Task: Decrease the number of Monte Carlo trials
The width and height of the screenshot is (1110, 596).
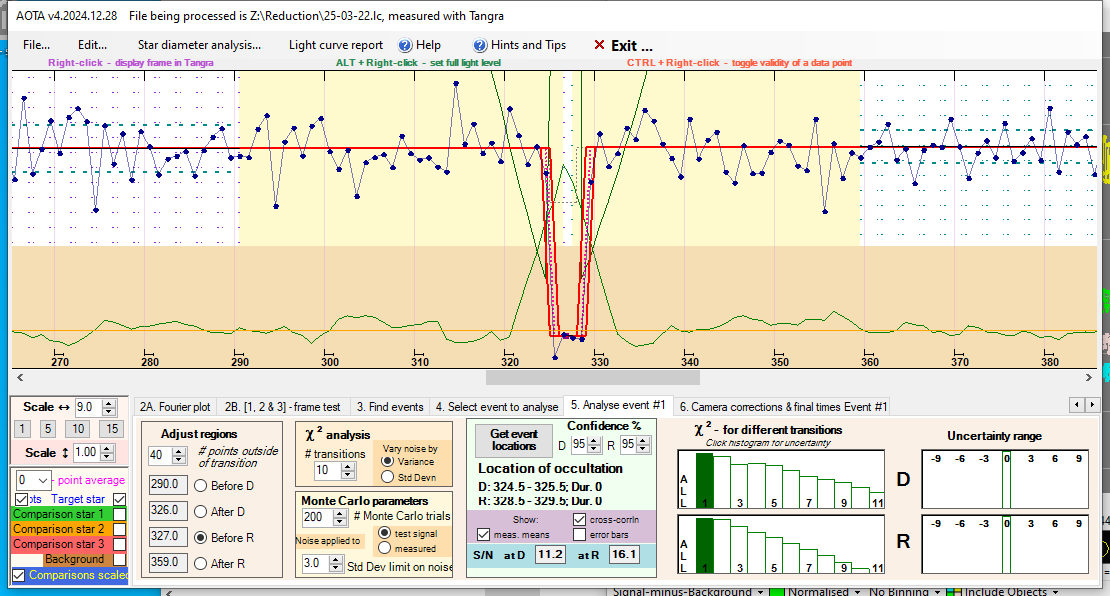Action: tap(341, 522)
